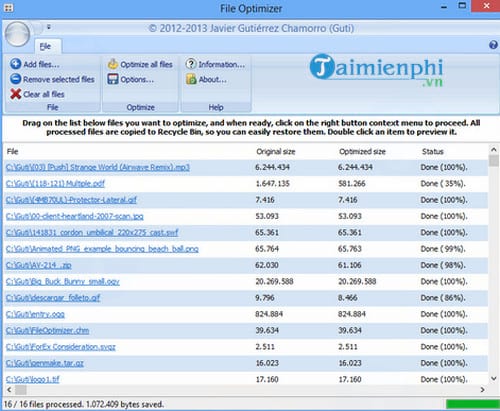Open the Options... label
This screenshot has height=411, width=500.
[x=137, y=80]
